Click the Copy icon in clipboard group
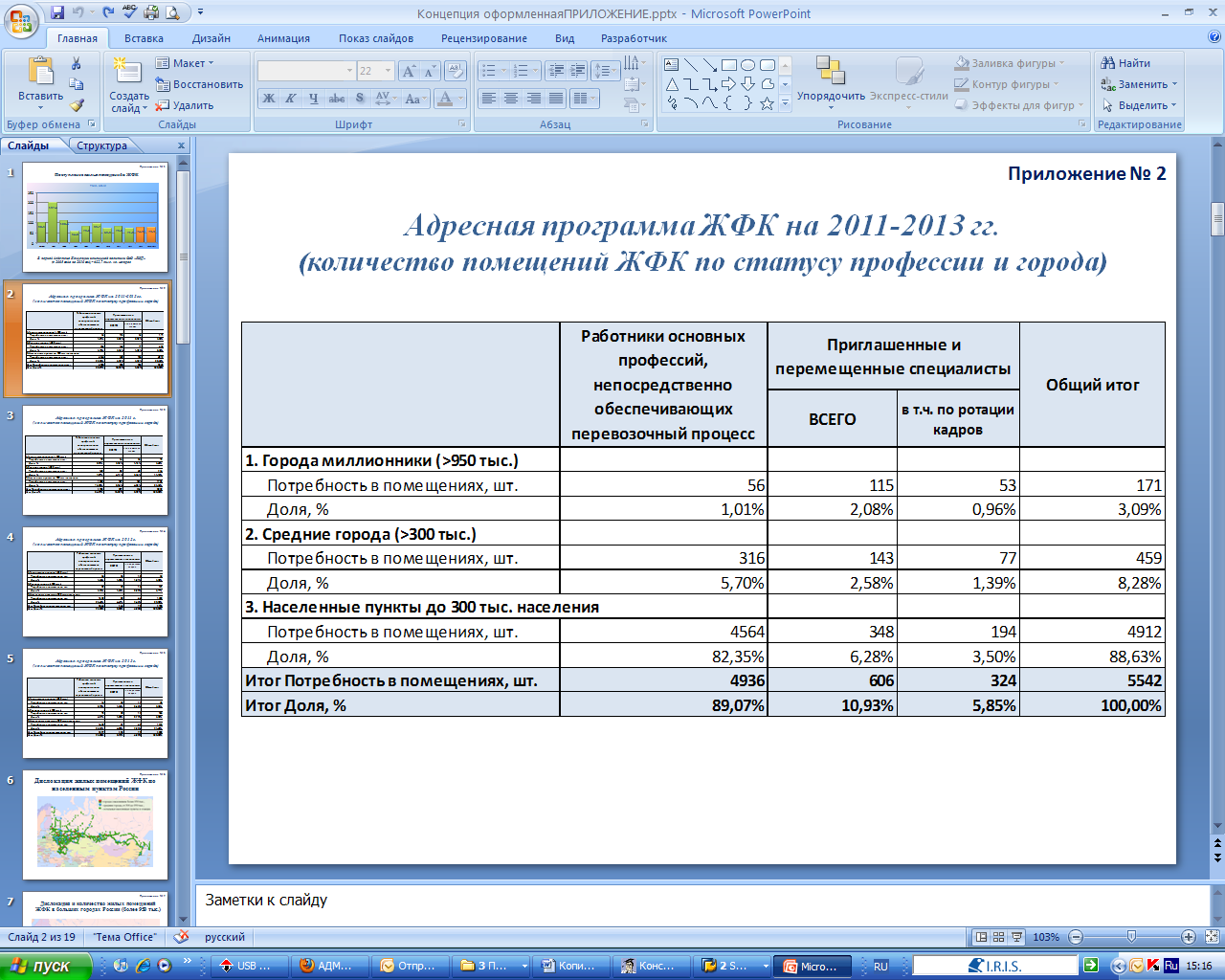The height and width of the screenshot is (980, 1225). point(77,84)
